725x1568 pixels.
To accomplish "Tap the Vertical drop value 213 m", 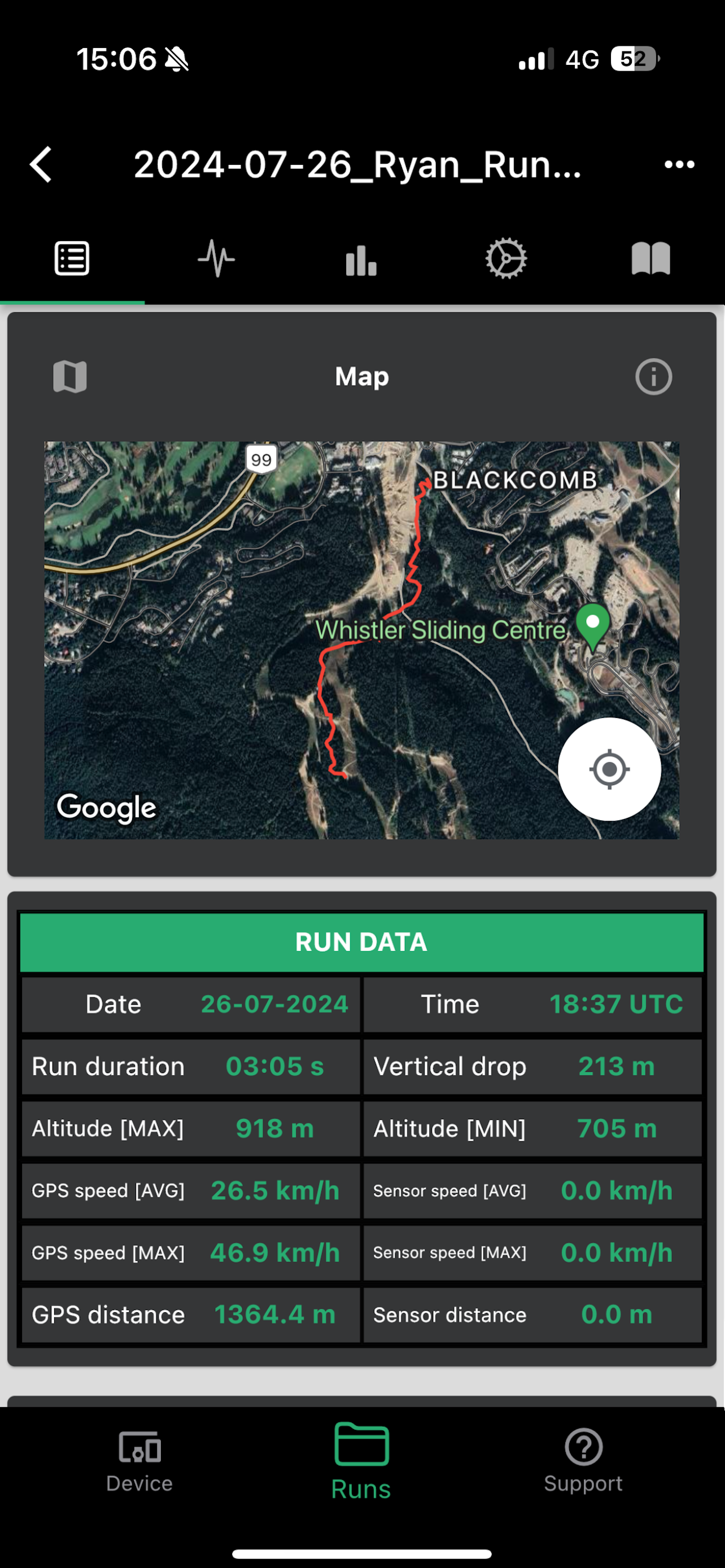I will pos(616,1066).
